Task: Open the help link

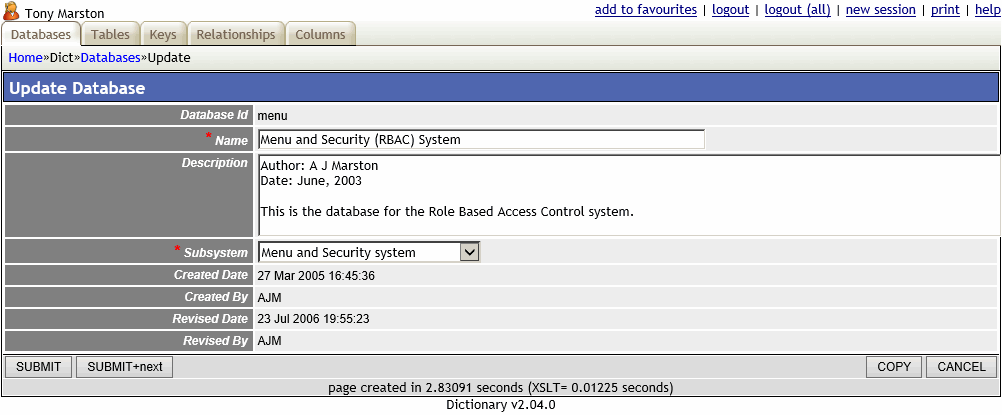Action: 987,10
